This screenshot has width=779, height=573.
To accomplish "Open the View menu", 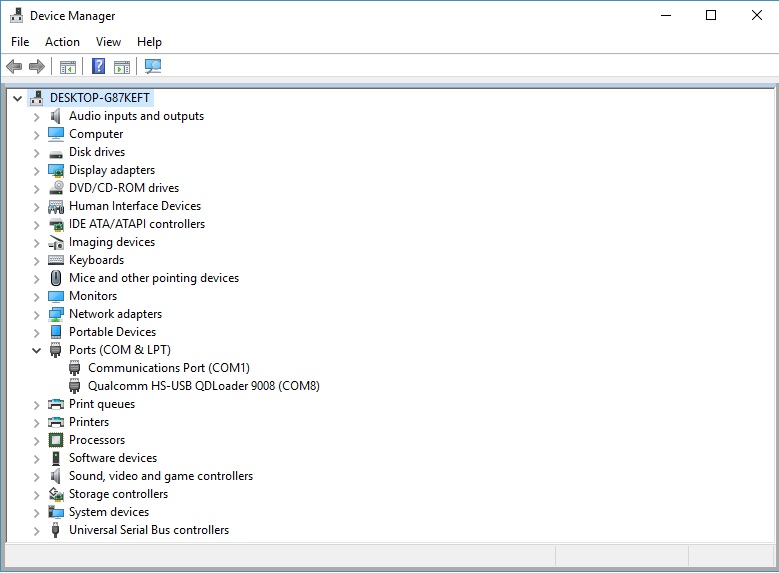I will pos(108,42).
